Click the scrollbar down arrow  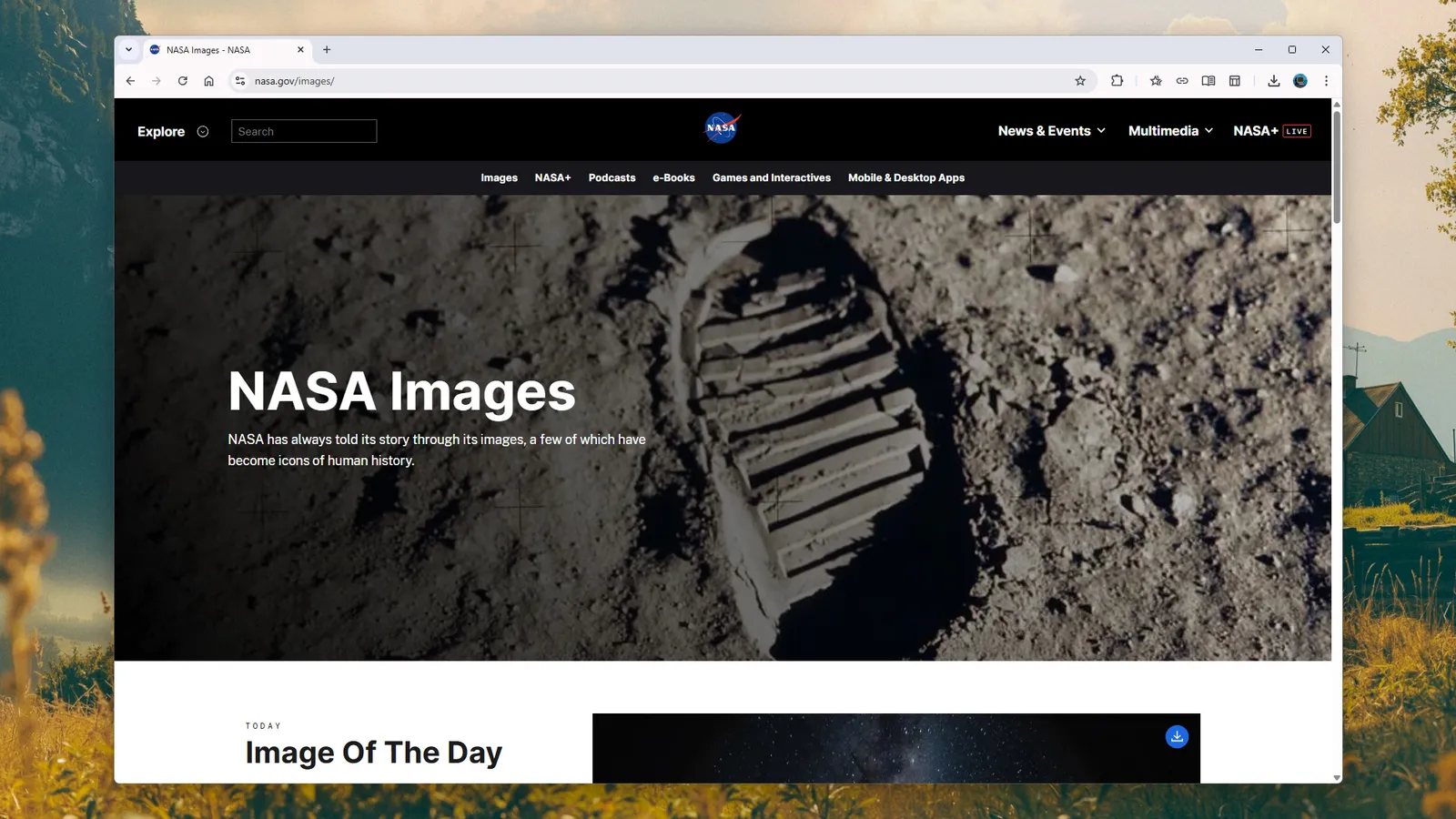tap(1337, 778)
